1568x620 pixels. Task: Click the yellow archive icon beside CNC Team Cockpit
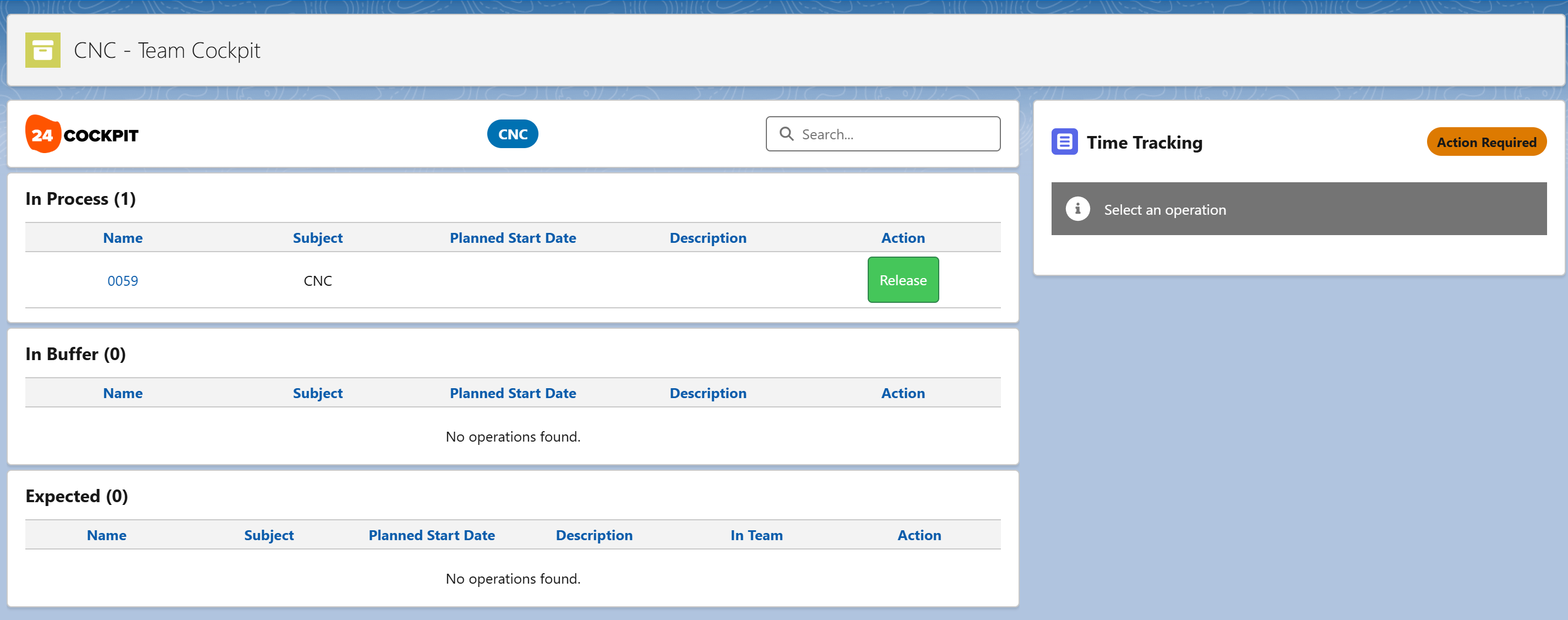point(42,50)
